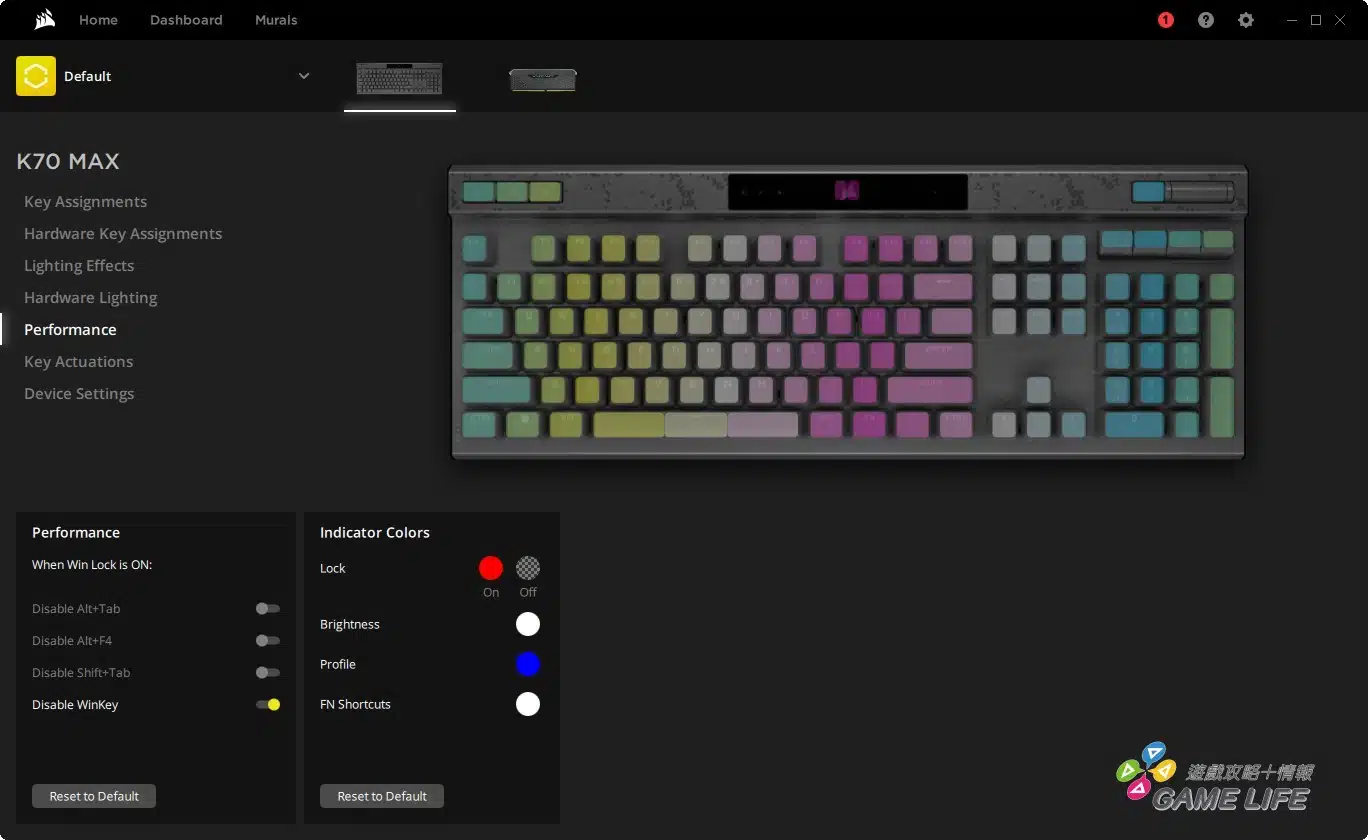Go to Murals in top menu
The image size is (1368, 840).
pos(276,20)
